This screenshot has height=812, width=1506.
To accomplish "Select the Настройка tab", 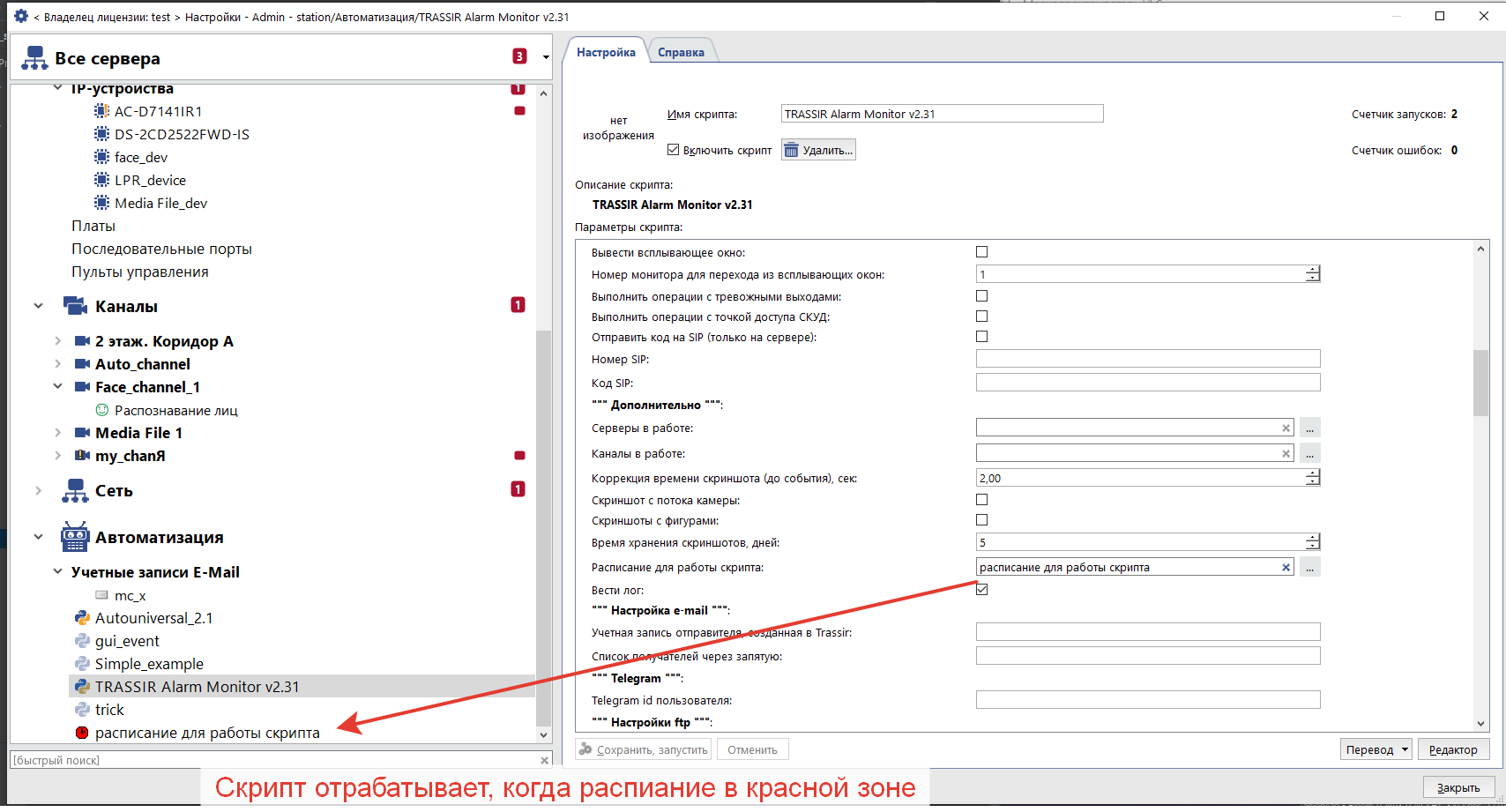I will click(606, 52).
